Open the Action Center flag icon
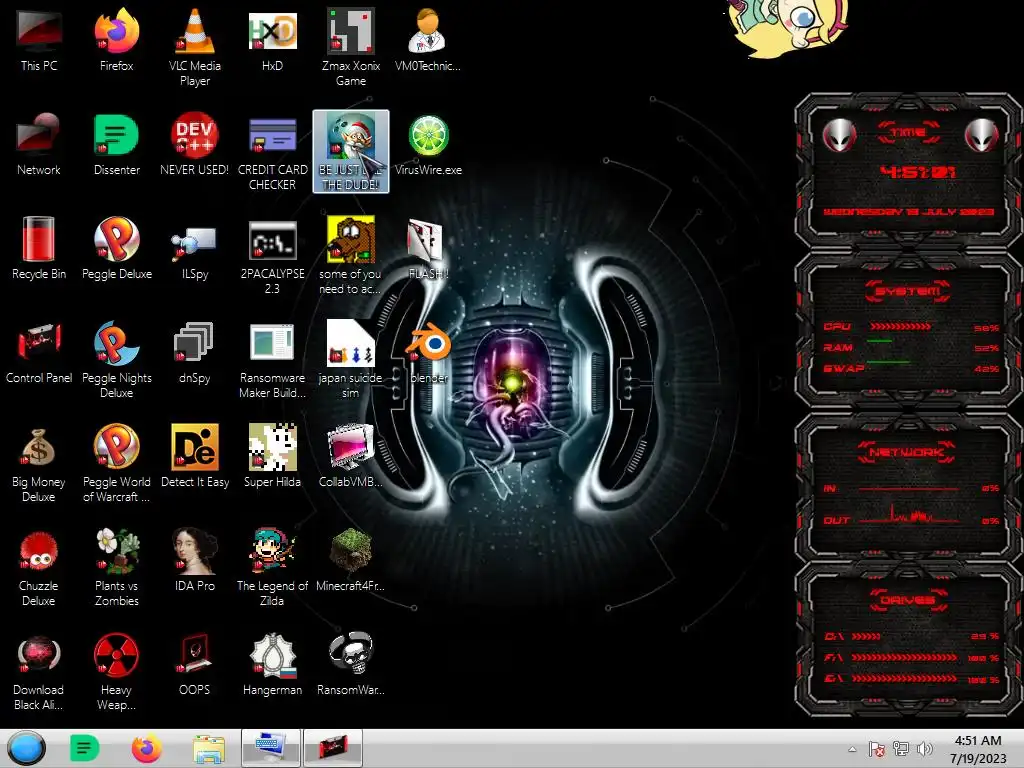The height and width of the screenshot is (768, 1024). [876, 749]
